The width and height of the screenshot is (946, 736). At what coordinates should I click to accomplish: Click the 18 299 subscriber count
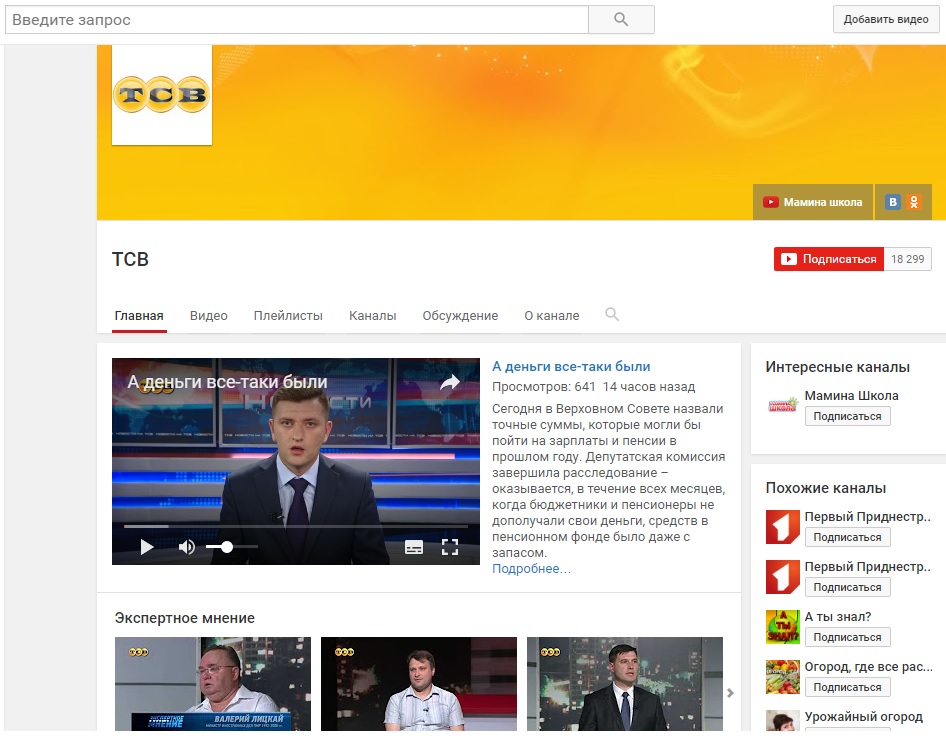[x=907, y=259]
